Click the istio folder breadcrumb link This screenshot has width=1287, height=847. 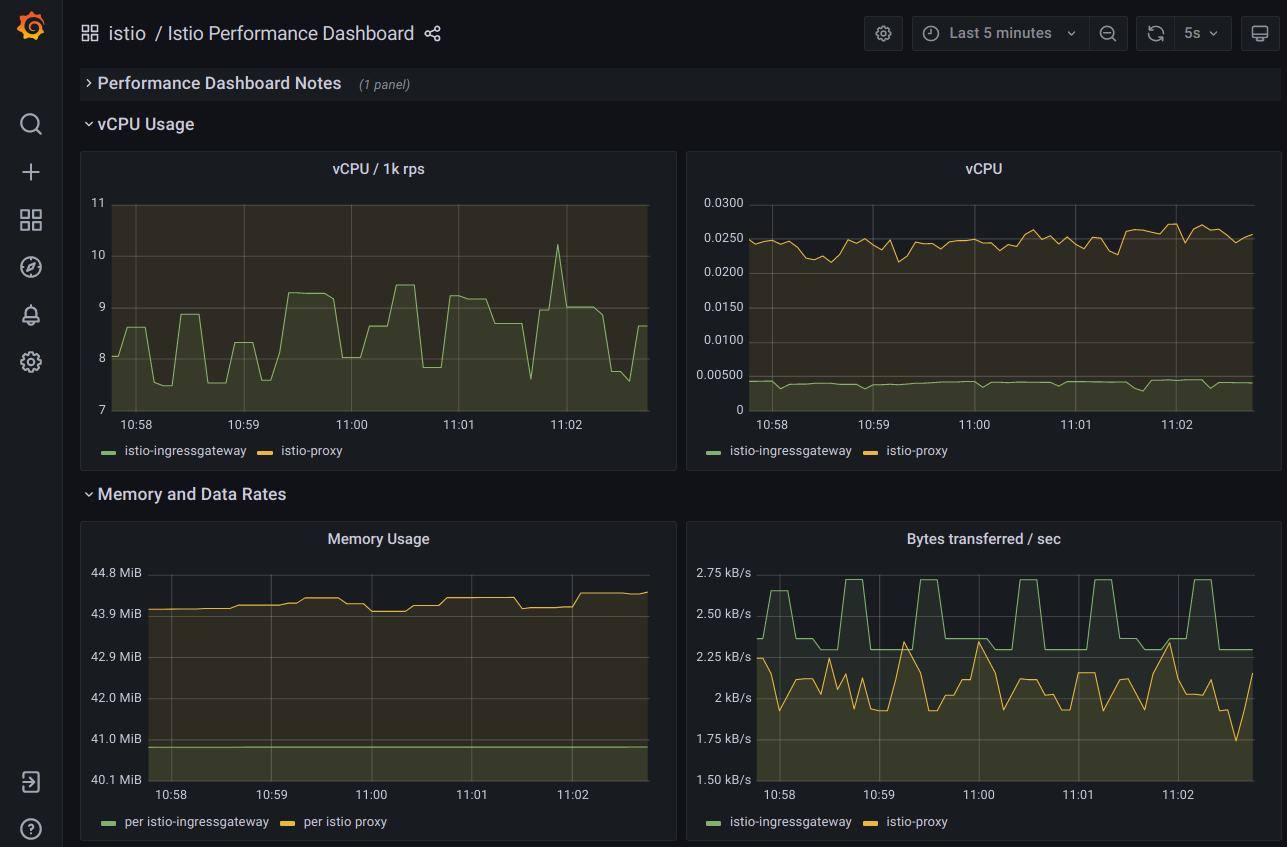click(x=127, y=33)
